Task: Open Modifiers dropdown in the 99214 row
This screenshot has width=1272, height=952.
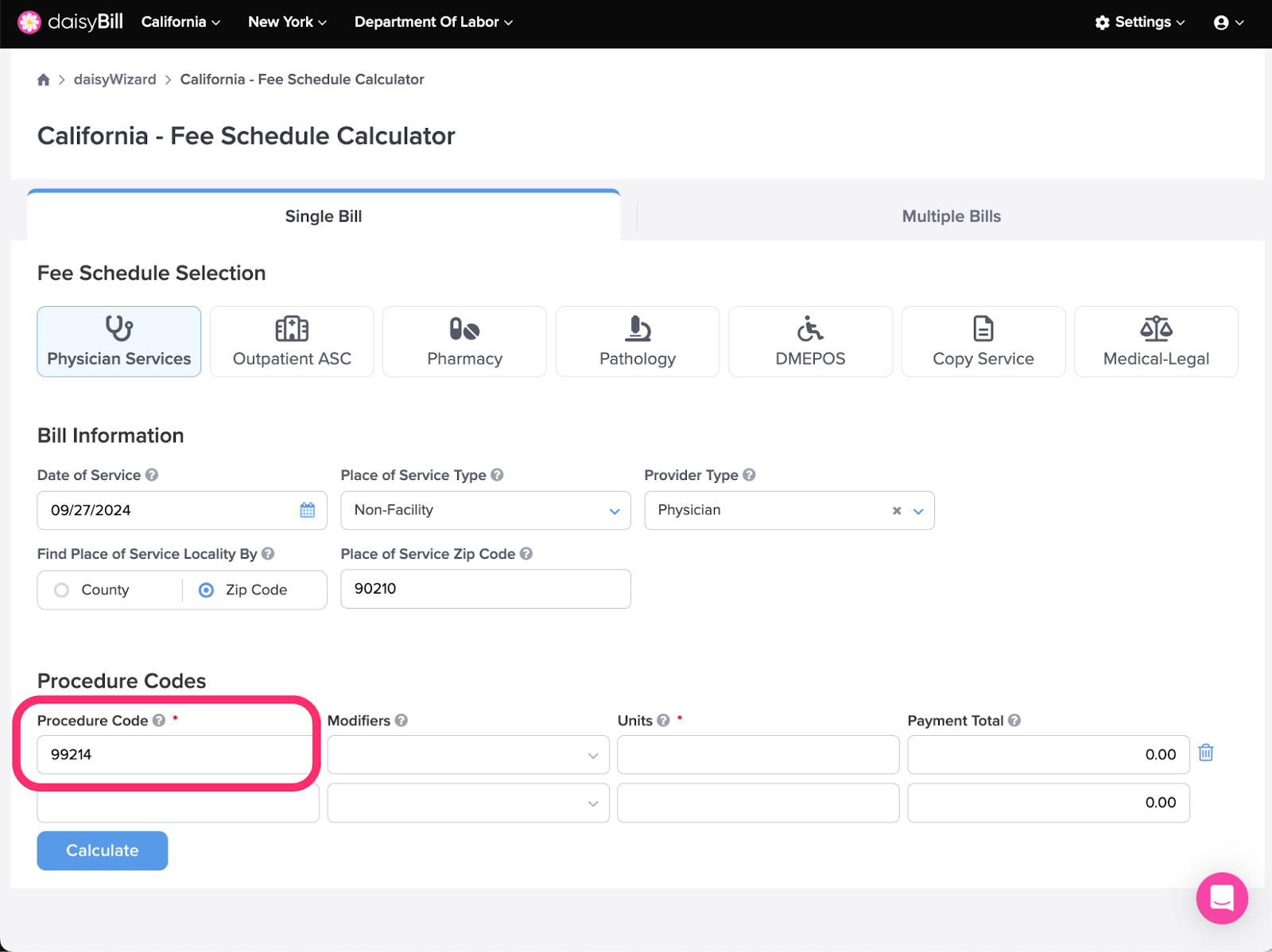Action: (x=468, y=755)
